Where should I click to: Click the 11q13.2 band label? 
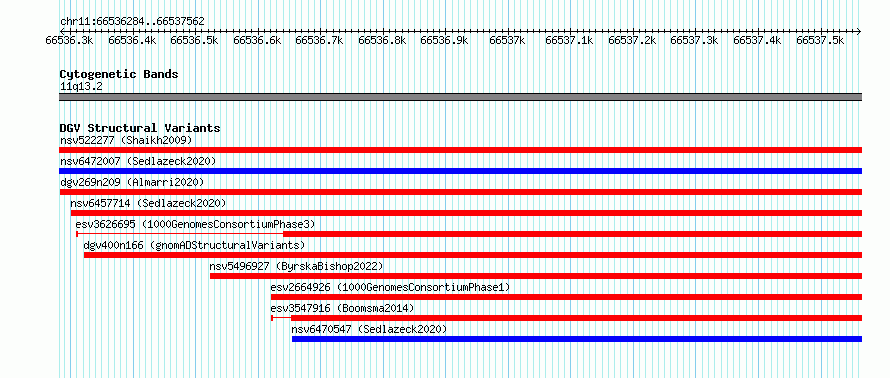point(81,87)
